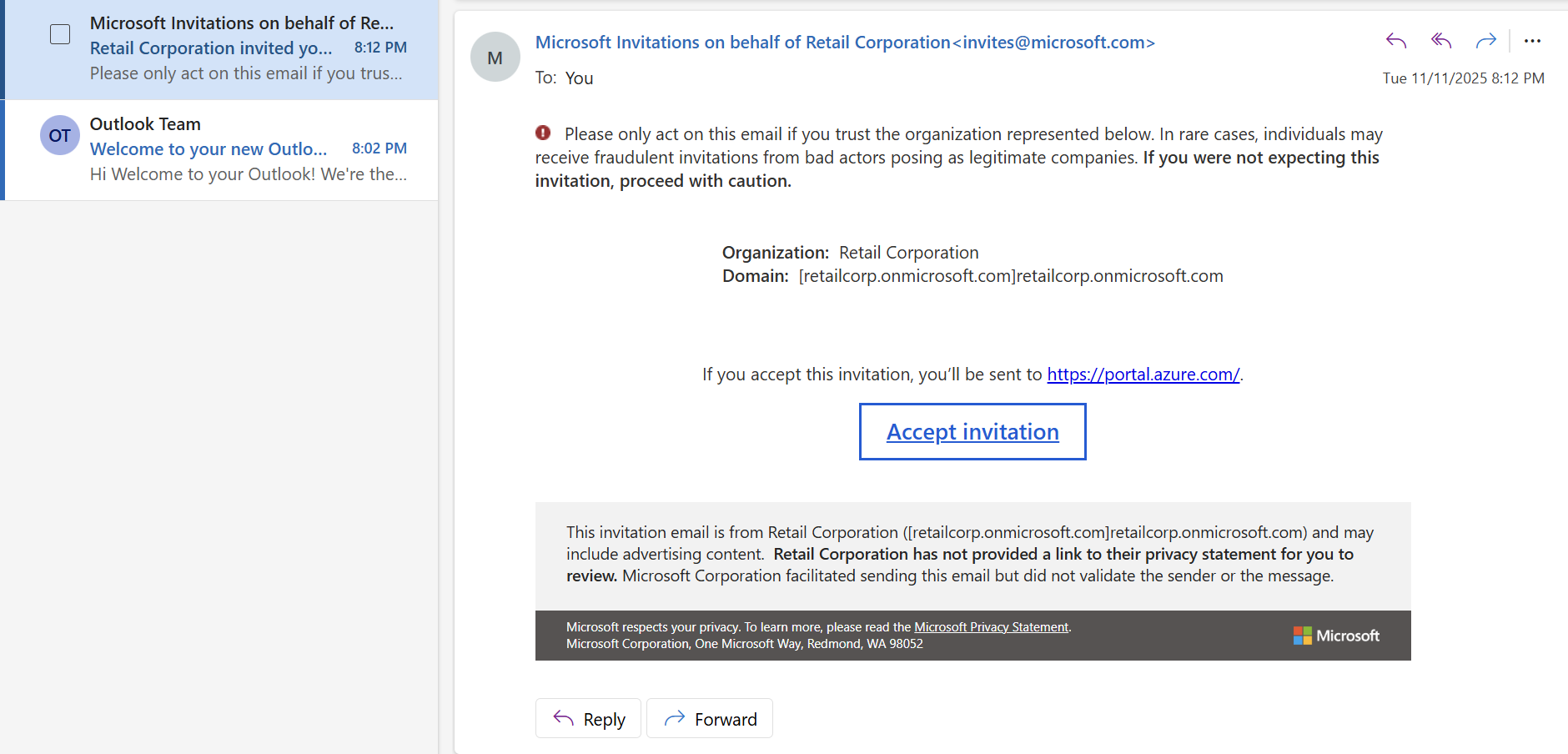
Task: Click the sender name Microsoft Invitations in header
Action: pyautogui.click(x=742, y=43)
